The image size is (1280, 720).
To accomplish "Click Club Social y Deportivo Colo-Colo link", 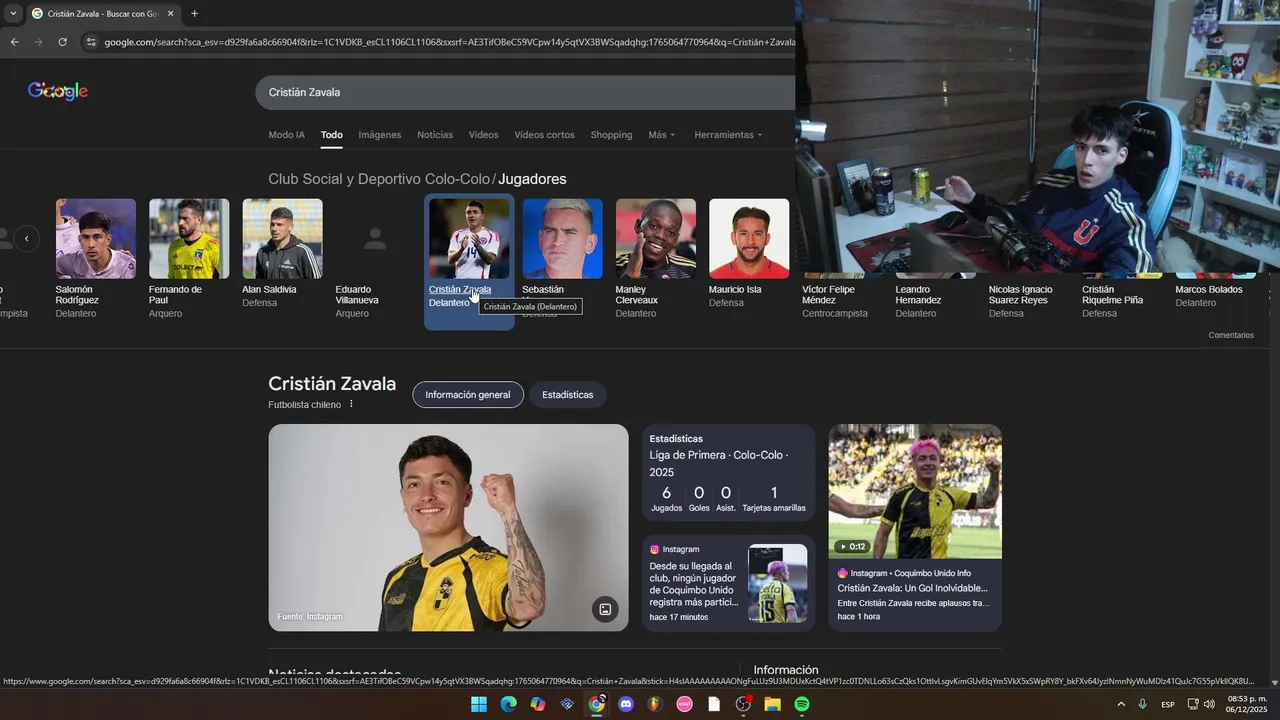I will 379,179.
